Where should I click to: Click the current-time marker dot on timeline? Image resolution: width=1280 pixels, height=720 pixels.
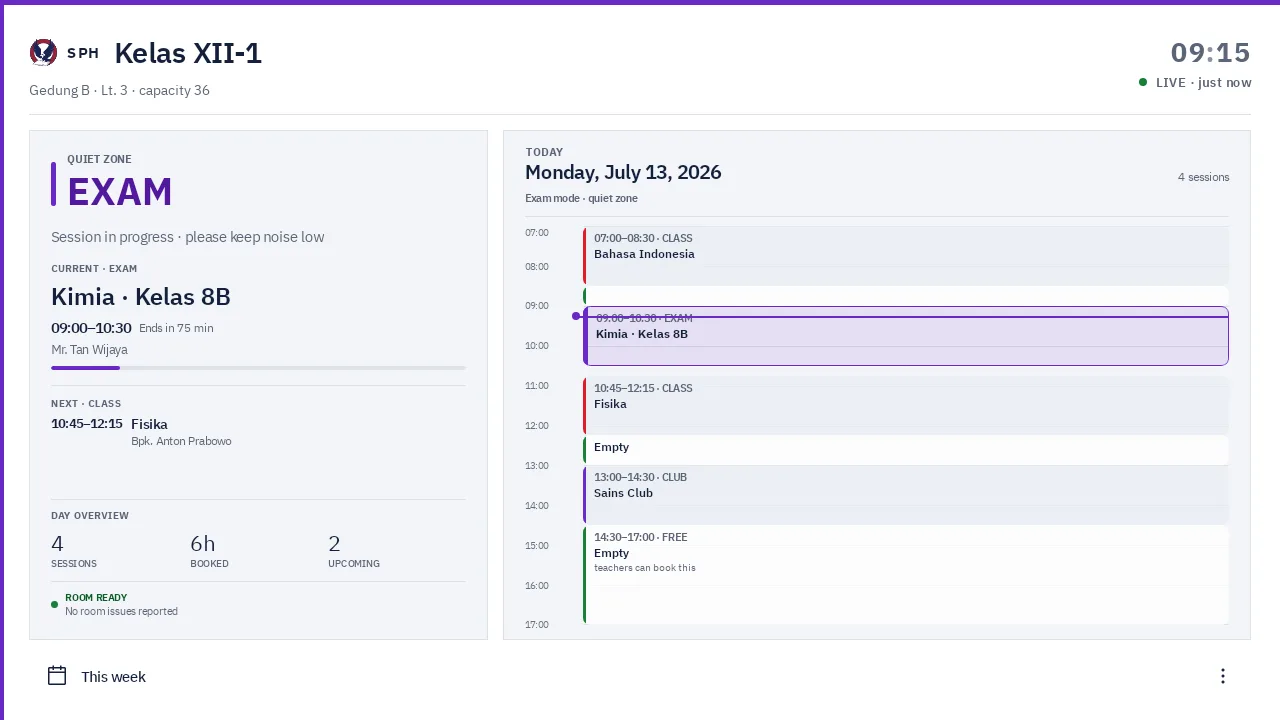[576, 316]
